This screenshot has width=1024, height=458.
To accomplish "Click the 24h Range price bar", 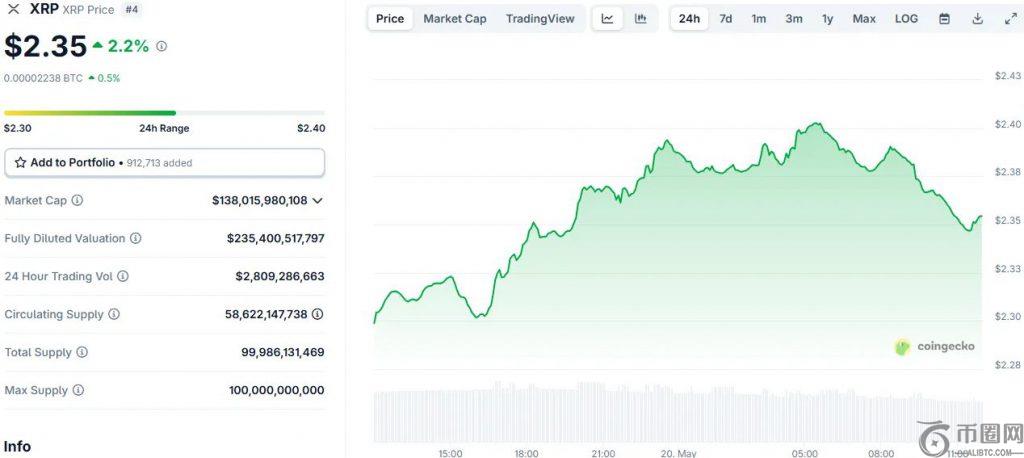I will tap(164, 113).
